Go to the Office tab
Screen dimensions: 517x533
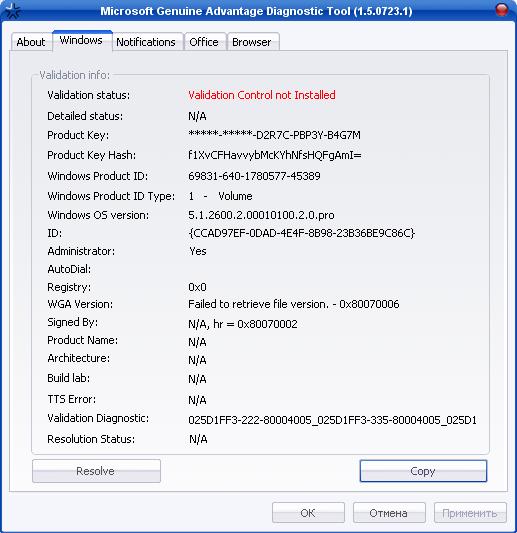point(204,42)
